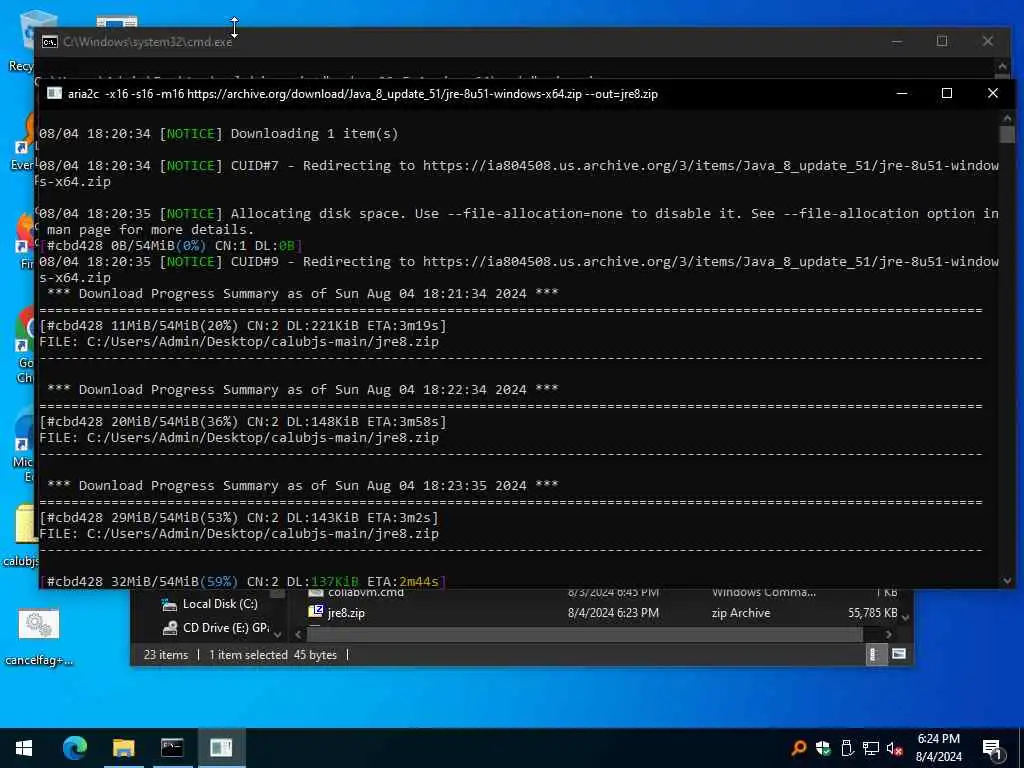
Task: Click the horizontal scrollbar right arrow in Explorer
Action: pyautogui.click(x=888, y=634)
